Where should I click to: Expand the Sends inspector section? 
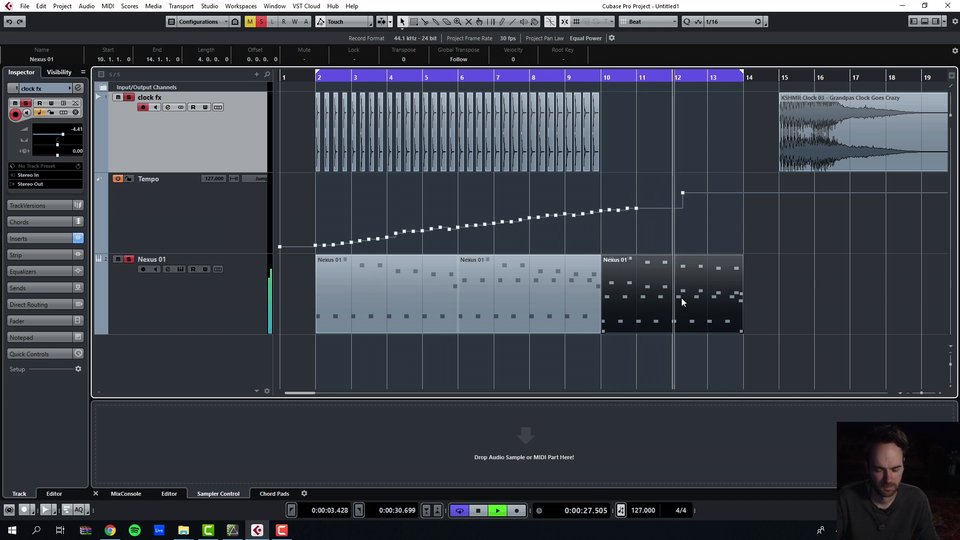pyautogui.click(x=45, y=288)
